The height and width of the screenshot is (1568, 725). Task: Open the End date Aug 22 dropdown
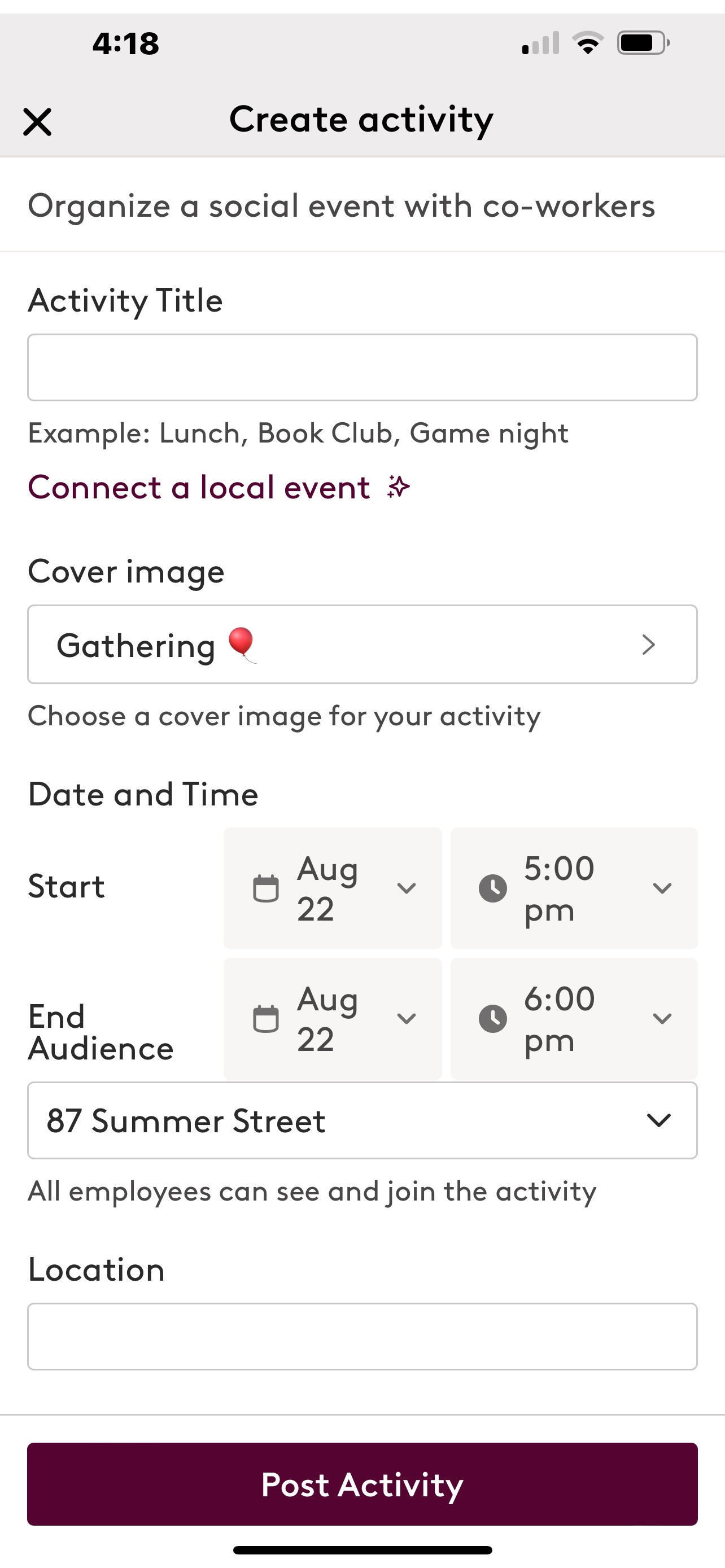pos(333,1018)
